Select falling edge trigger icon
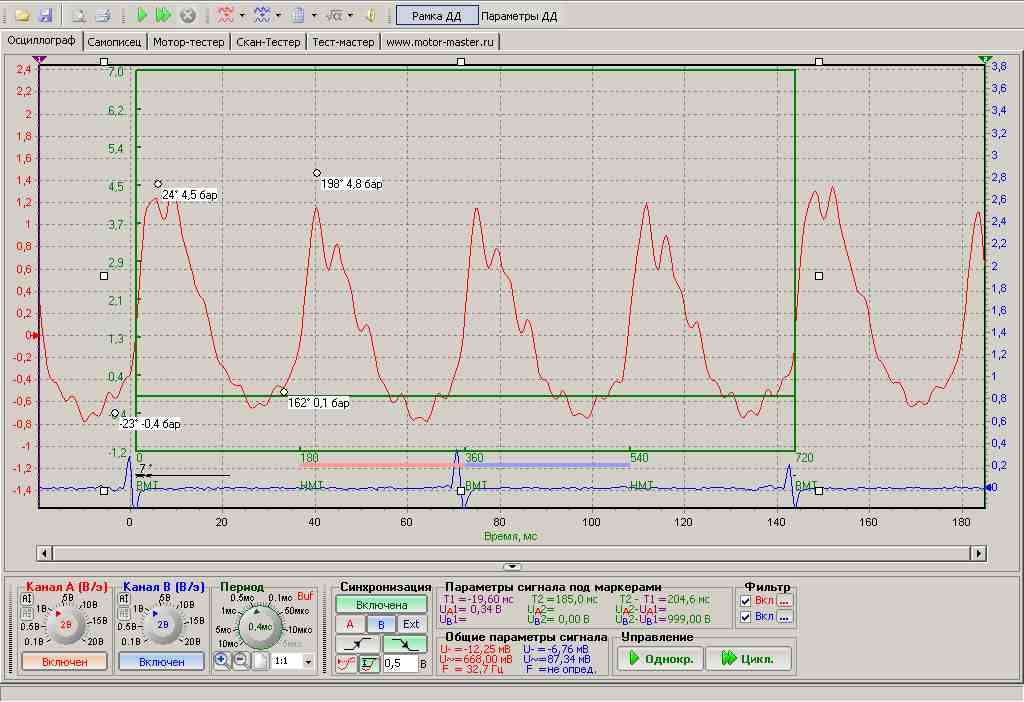 [x=405, y=643]
